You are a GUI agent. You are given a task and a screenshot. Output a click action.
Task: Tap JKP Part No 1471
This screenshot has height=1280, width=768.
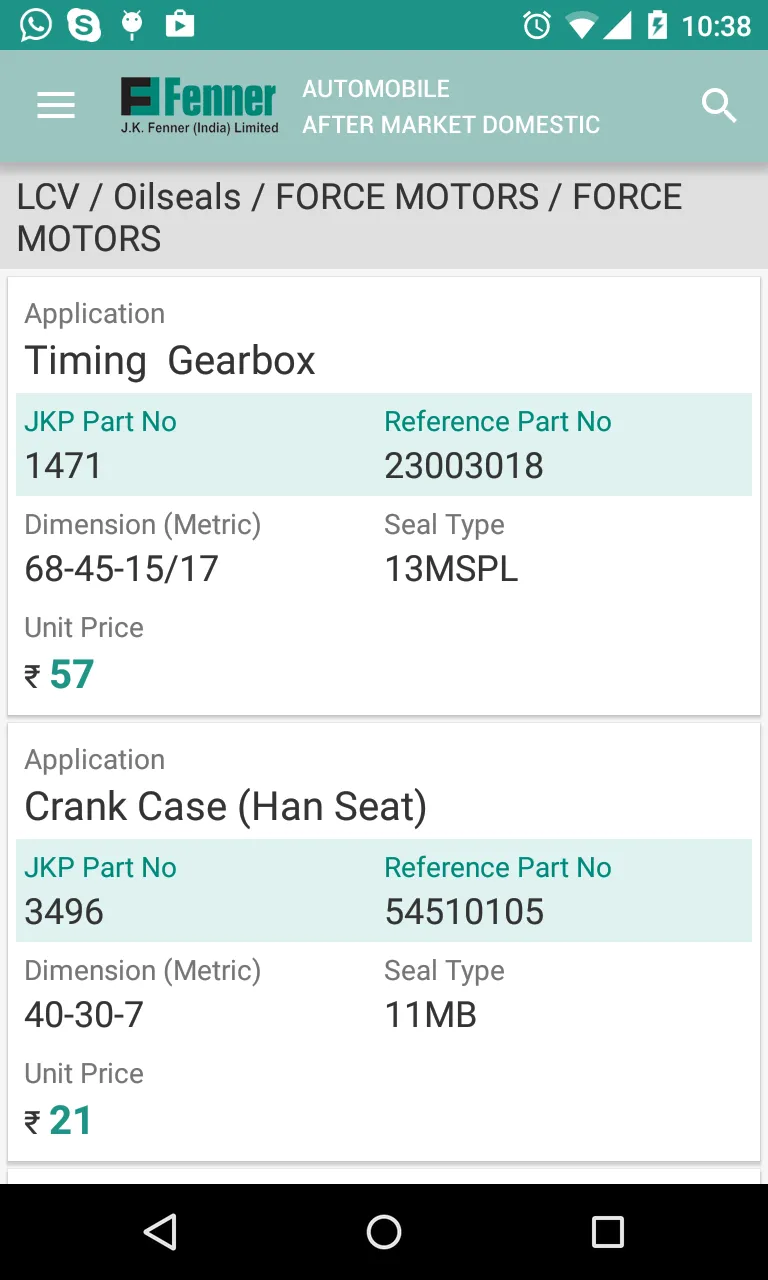pos(63,466)
